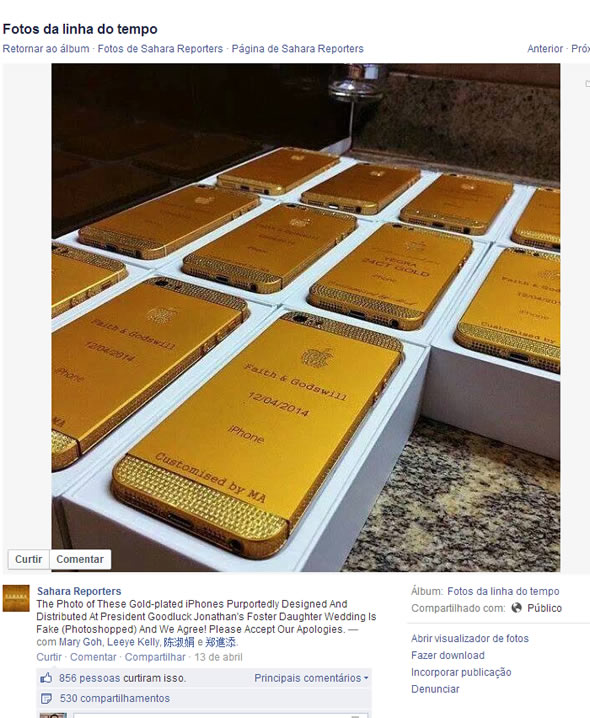Go to the Anterior photo
590x718 pixels.
tap(545, 49)
